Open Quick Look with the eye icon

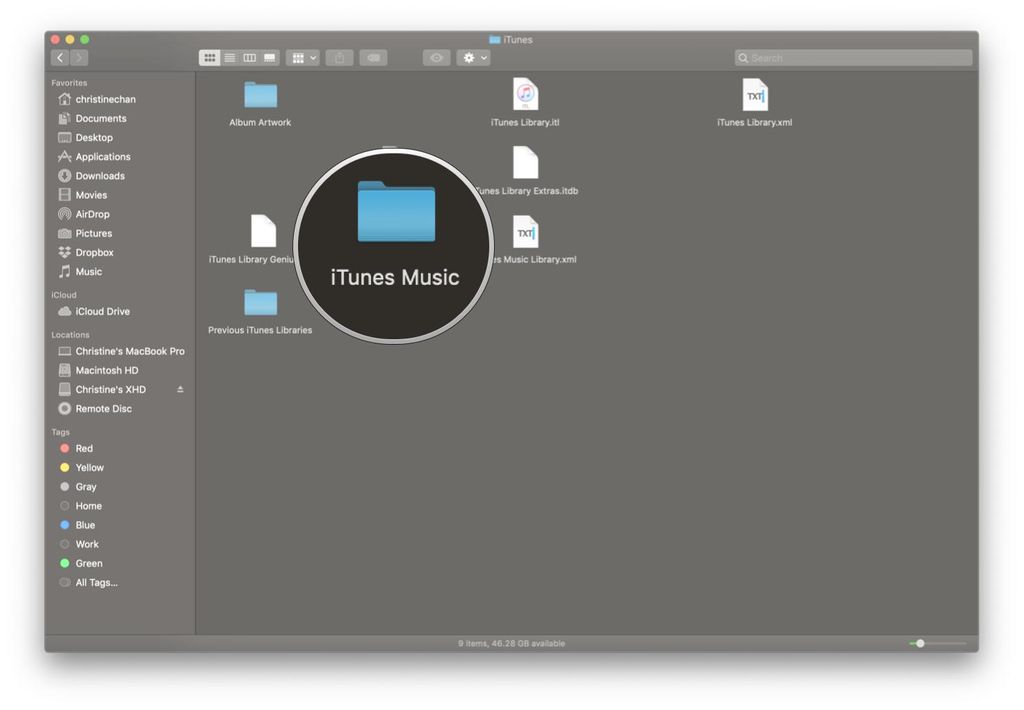click(x=436, y=57)
